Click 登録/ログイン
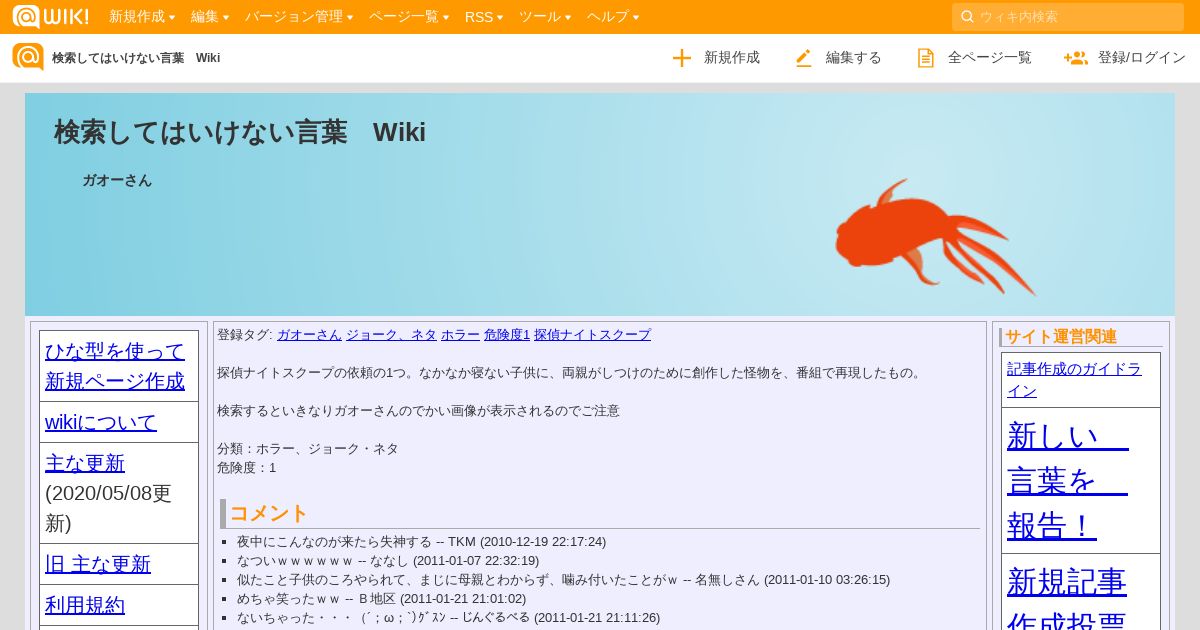1200x630 pixels. point(1125,58)
